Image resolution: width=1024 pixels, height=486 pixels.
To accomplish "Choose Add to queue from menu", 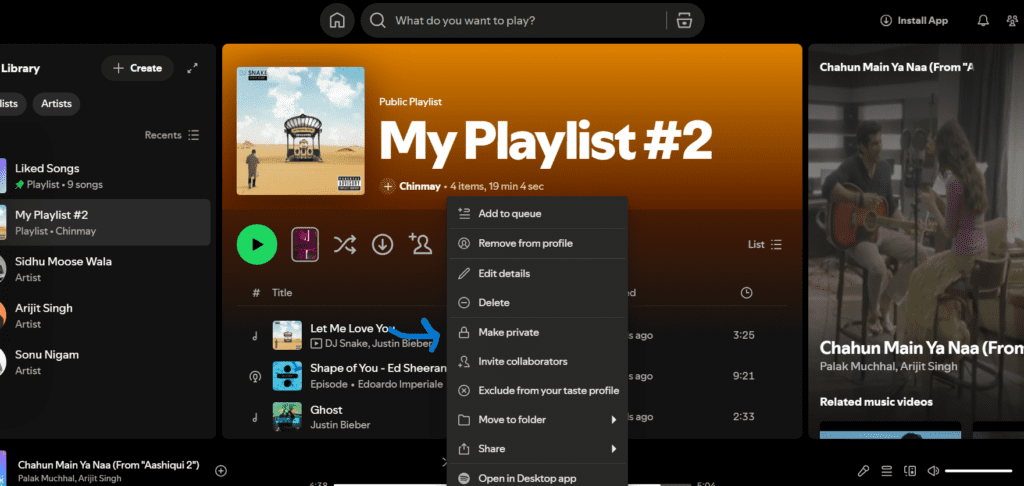I will click(x=537, y=214).
